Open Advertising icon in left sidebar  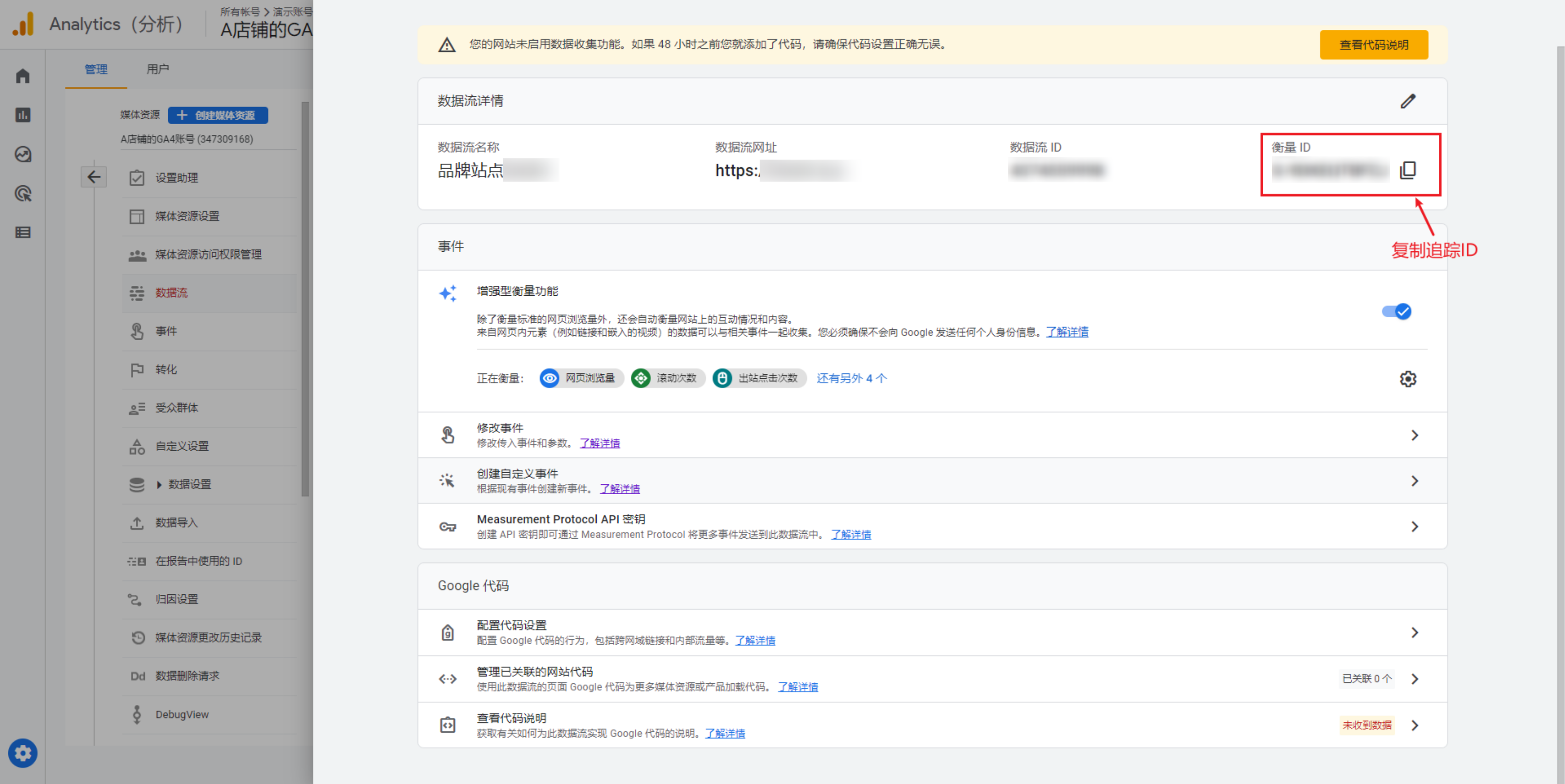(x=22, y=194)
